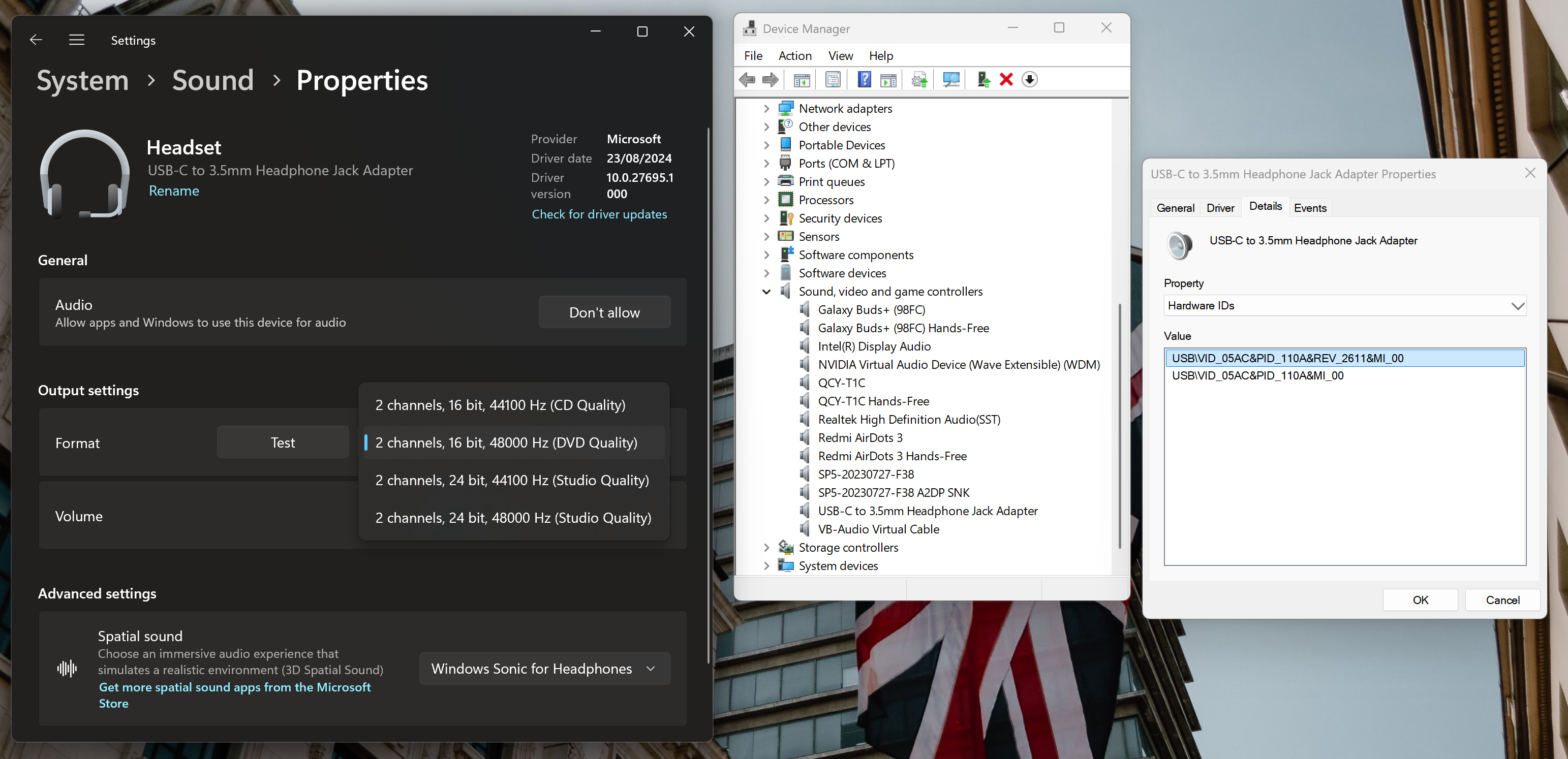This screenshot has height=759, width=1568.
Task: Click Update device driver toolbar icon
Action: click(920, 80)
